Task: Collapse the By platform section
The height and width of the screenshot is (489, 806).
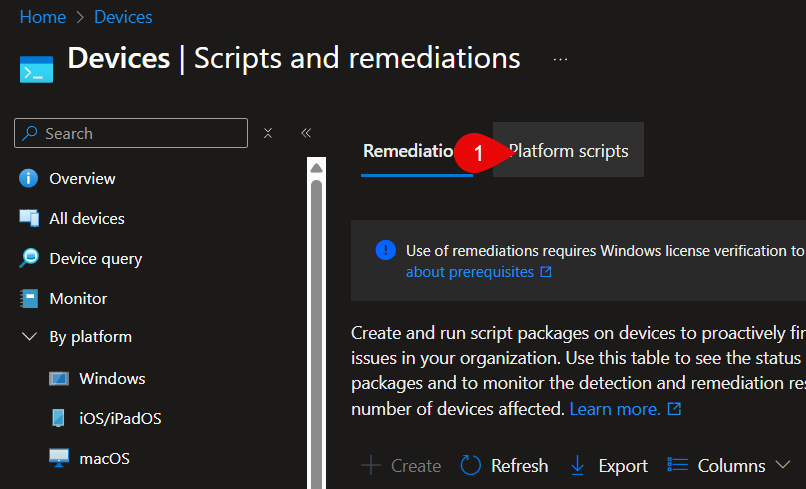Action: coord(29,337)
